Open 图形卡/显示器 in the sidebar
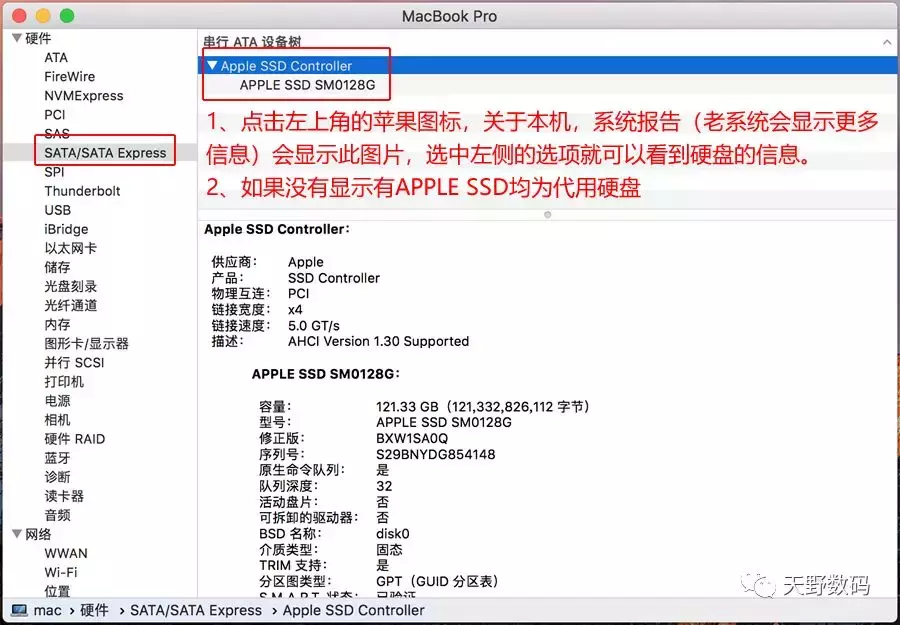Image resolution: width=900 pixels, height=625 pixels. 87,343
